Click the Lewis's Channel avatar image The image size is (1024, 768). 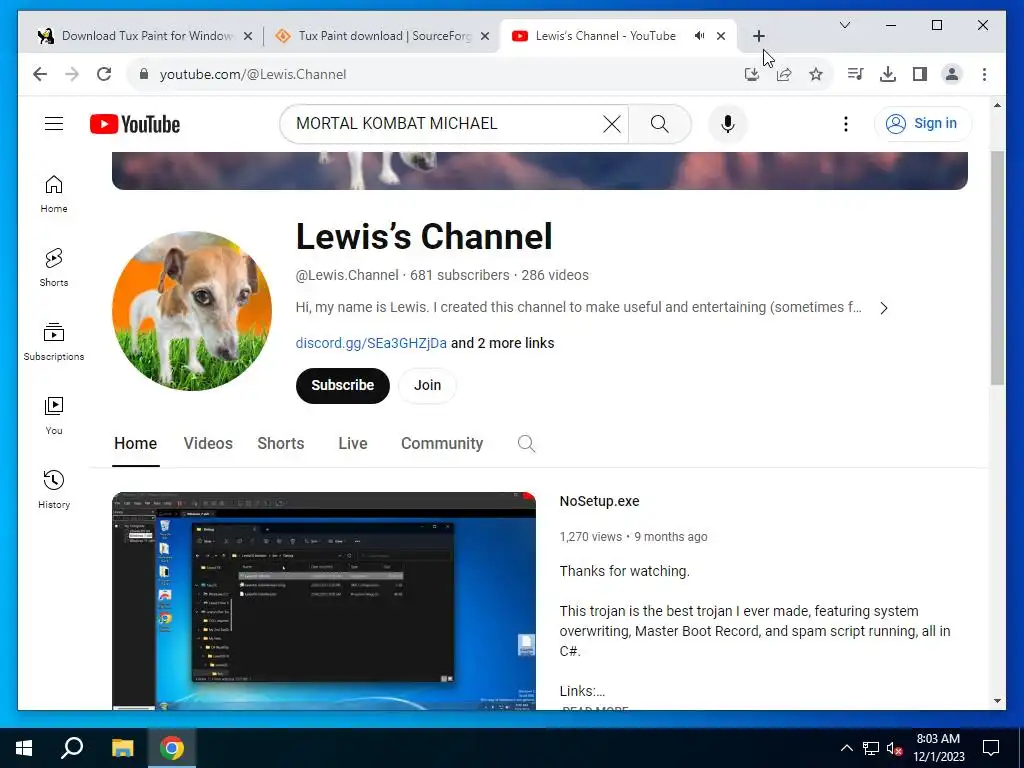pyautogui.click(x=192, y=311)
